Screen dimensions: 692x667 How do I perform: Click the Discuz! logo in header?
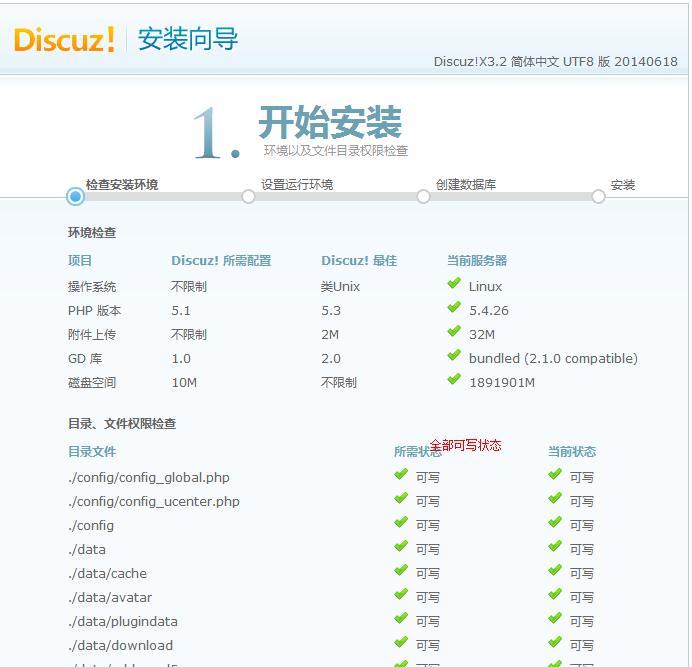(x=64, y=39)
